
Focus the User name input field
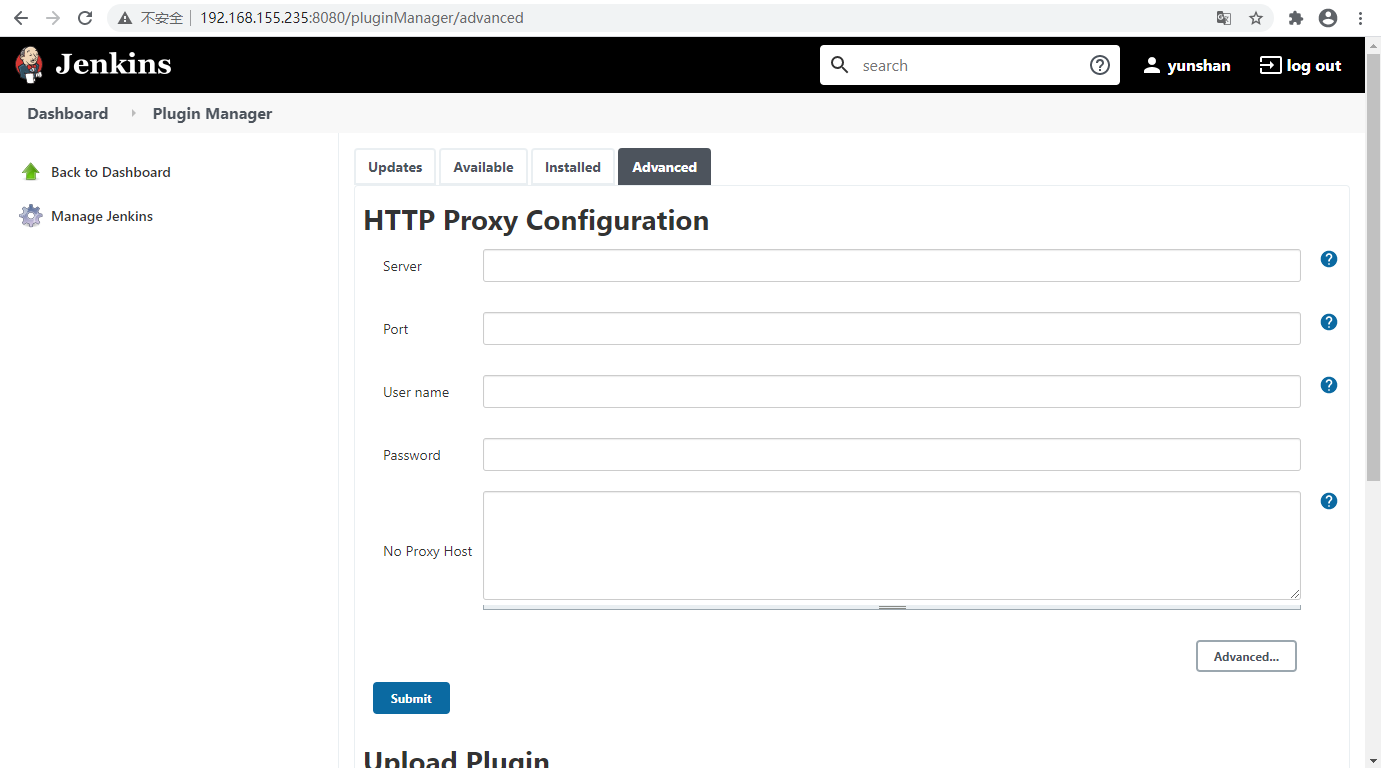pos(892,392)
